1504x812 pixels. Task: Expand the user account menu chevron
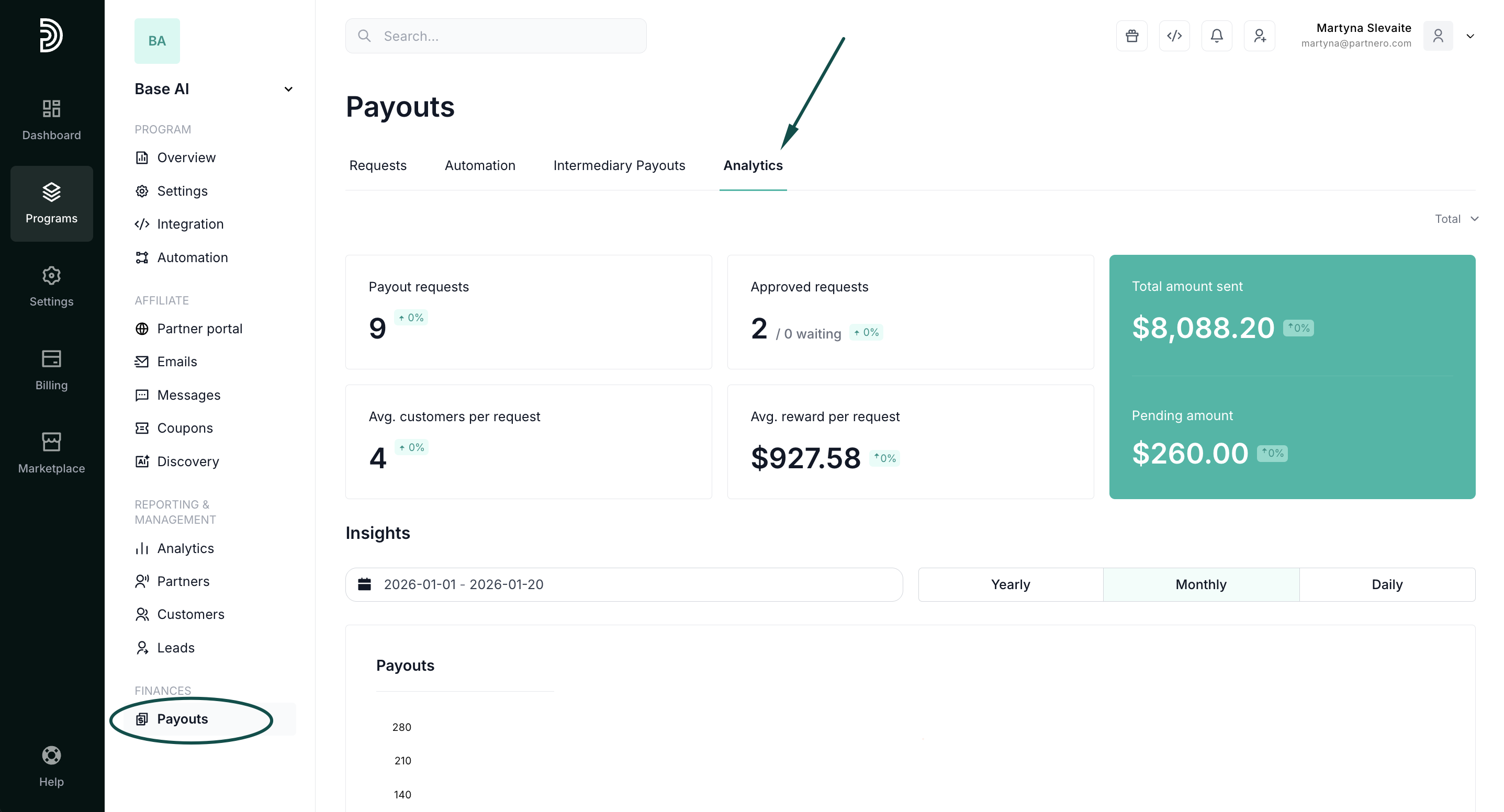coord(1470,36)
